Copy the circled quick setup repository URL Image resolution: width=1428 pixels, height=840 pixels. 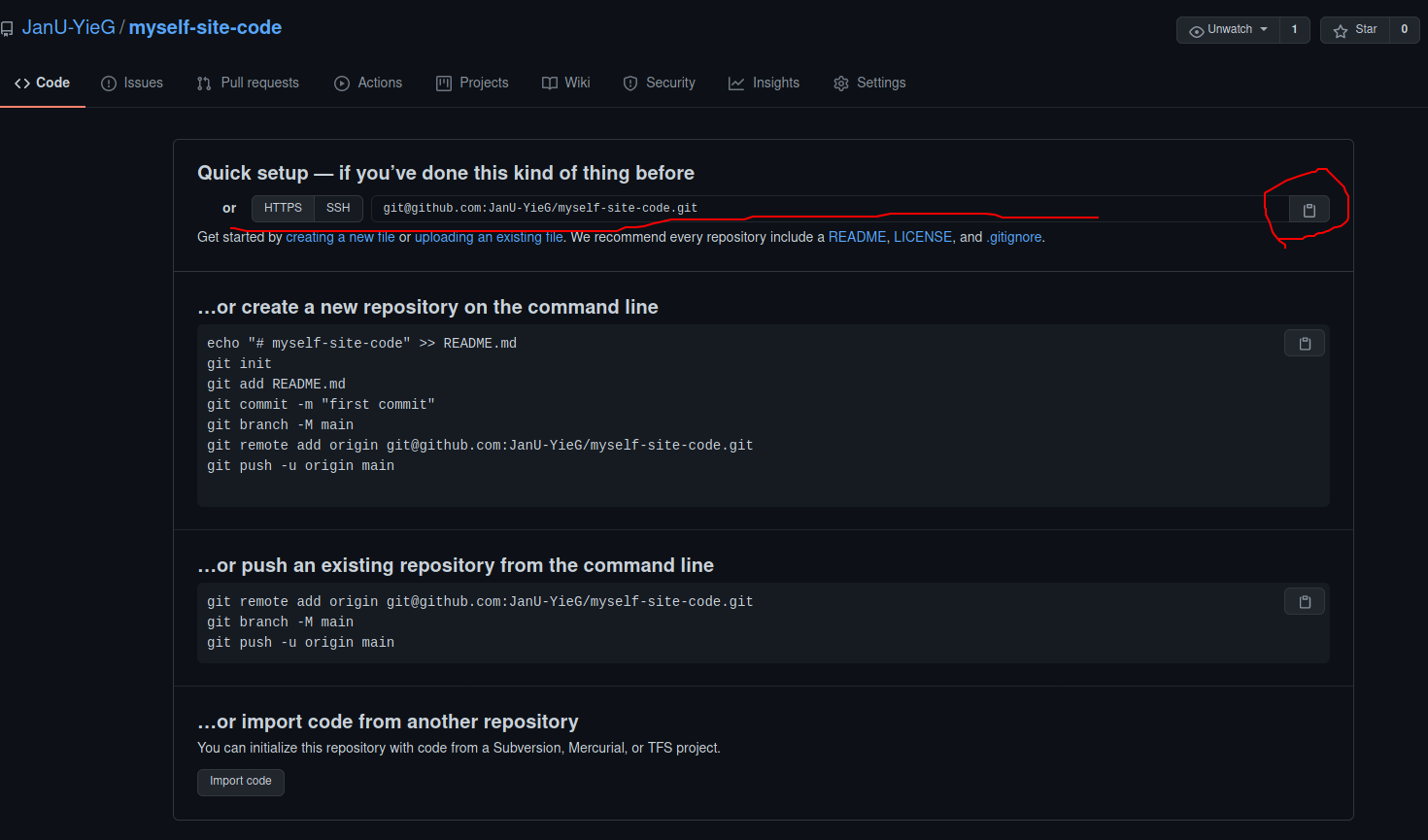tap(1309, 209)
